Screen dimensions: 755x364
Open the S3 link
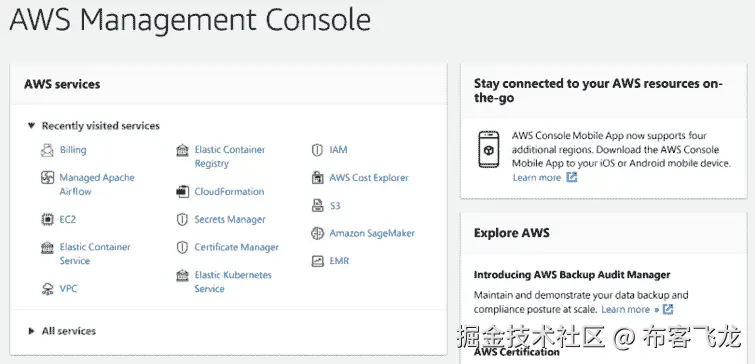click(x=335, y=206)
